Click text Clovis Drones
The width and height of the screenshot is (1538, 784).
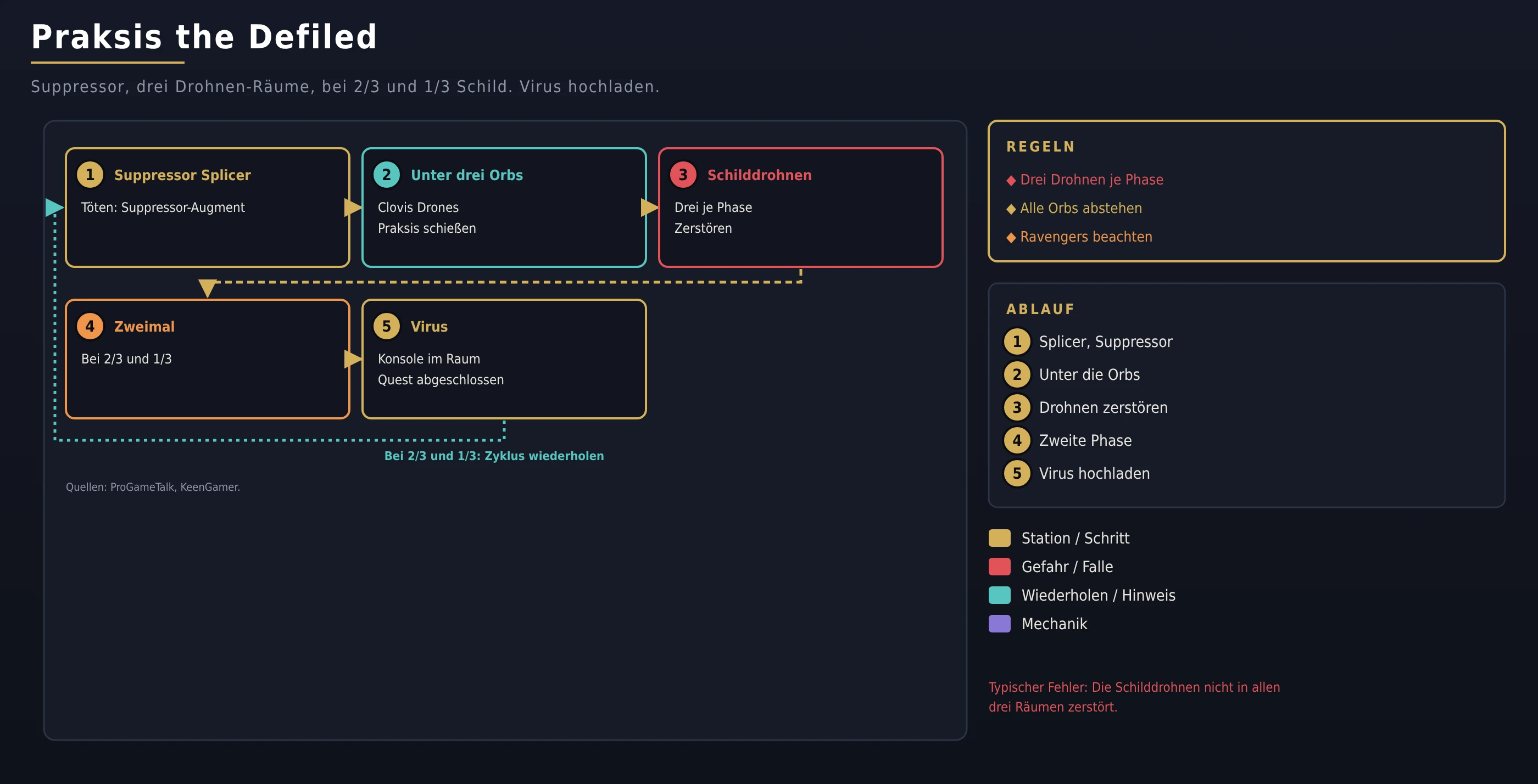418,207
